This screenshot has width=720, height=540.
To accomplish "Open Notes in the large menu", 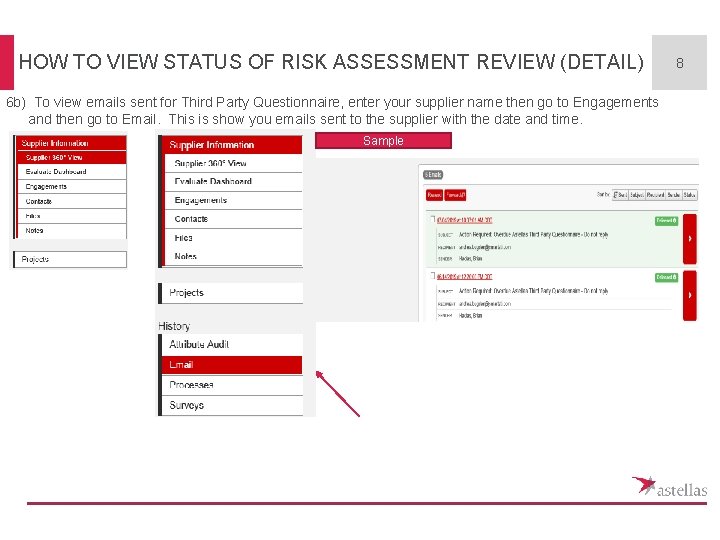I will pos(233,256).
